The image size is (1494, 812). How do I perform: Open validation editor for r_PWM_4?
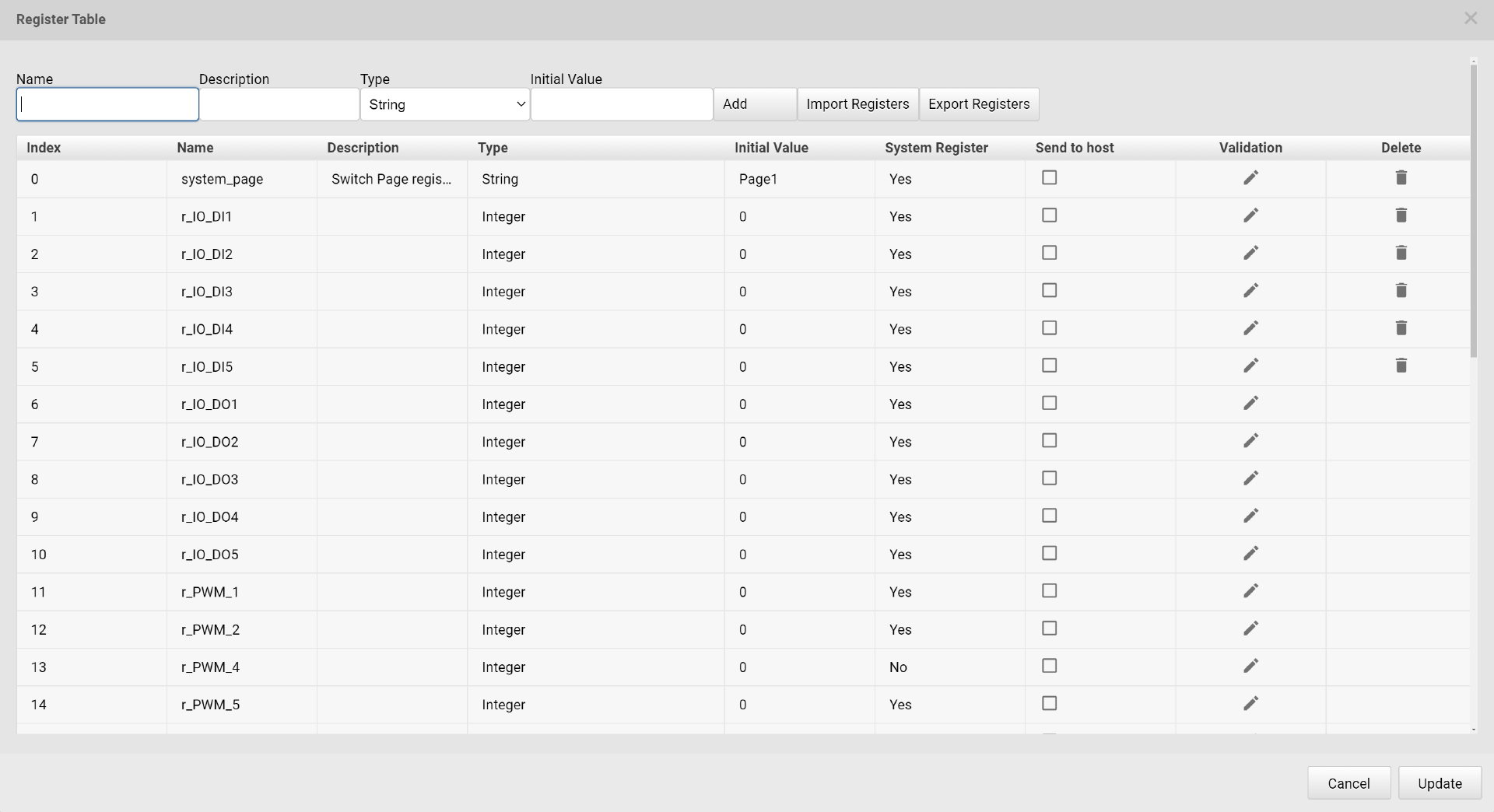click(1250, 666)
